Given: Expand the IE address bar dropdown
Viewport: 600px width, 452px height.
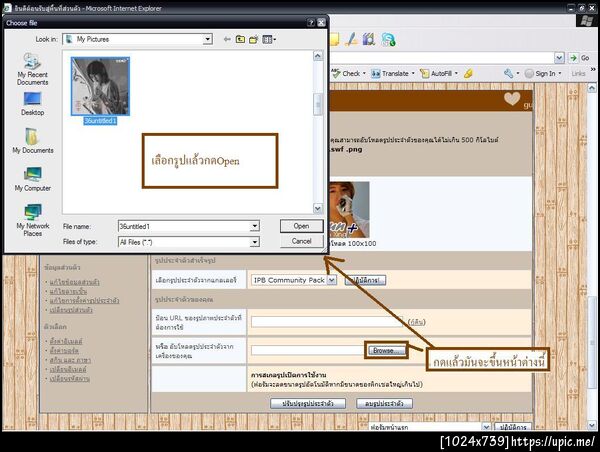Looking at the screenshot, I should click(559, 58).
